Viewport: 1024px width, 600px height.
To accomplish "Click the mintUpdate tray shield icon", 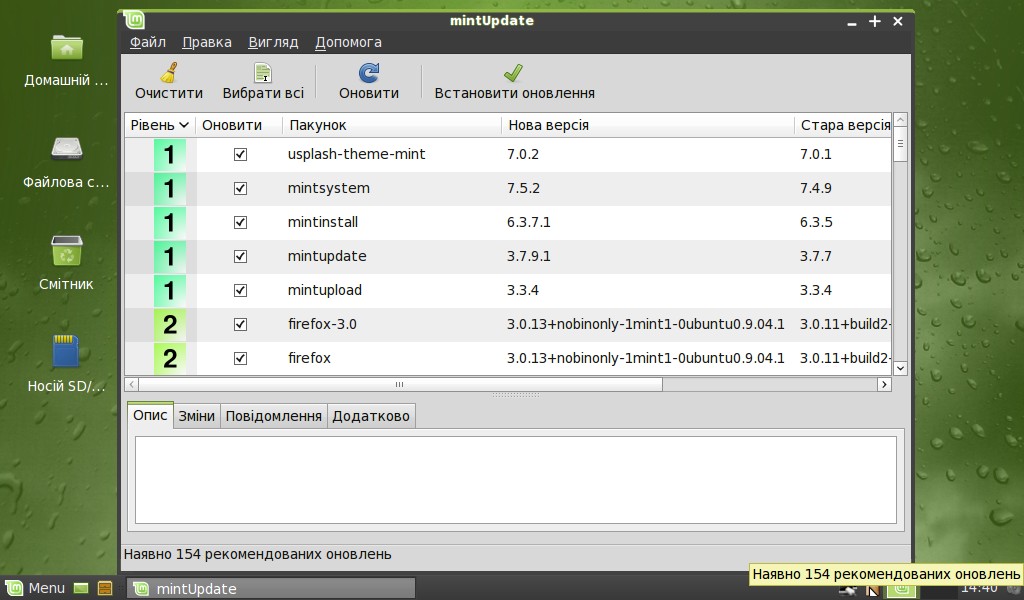I will (x=901, y=590).
